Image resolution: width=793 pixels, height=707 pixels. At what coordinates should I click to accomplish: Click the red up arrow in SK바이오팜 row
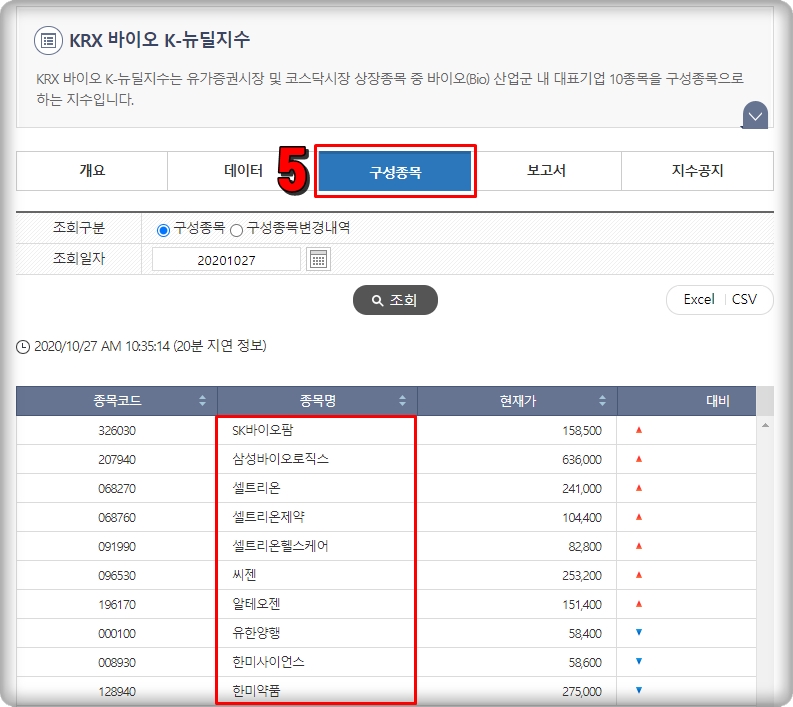click(639, 430)
